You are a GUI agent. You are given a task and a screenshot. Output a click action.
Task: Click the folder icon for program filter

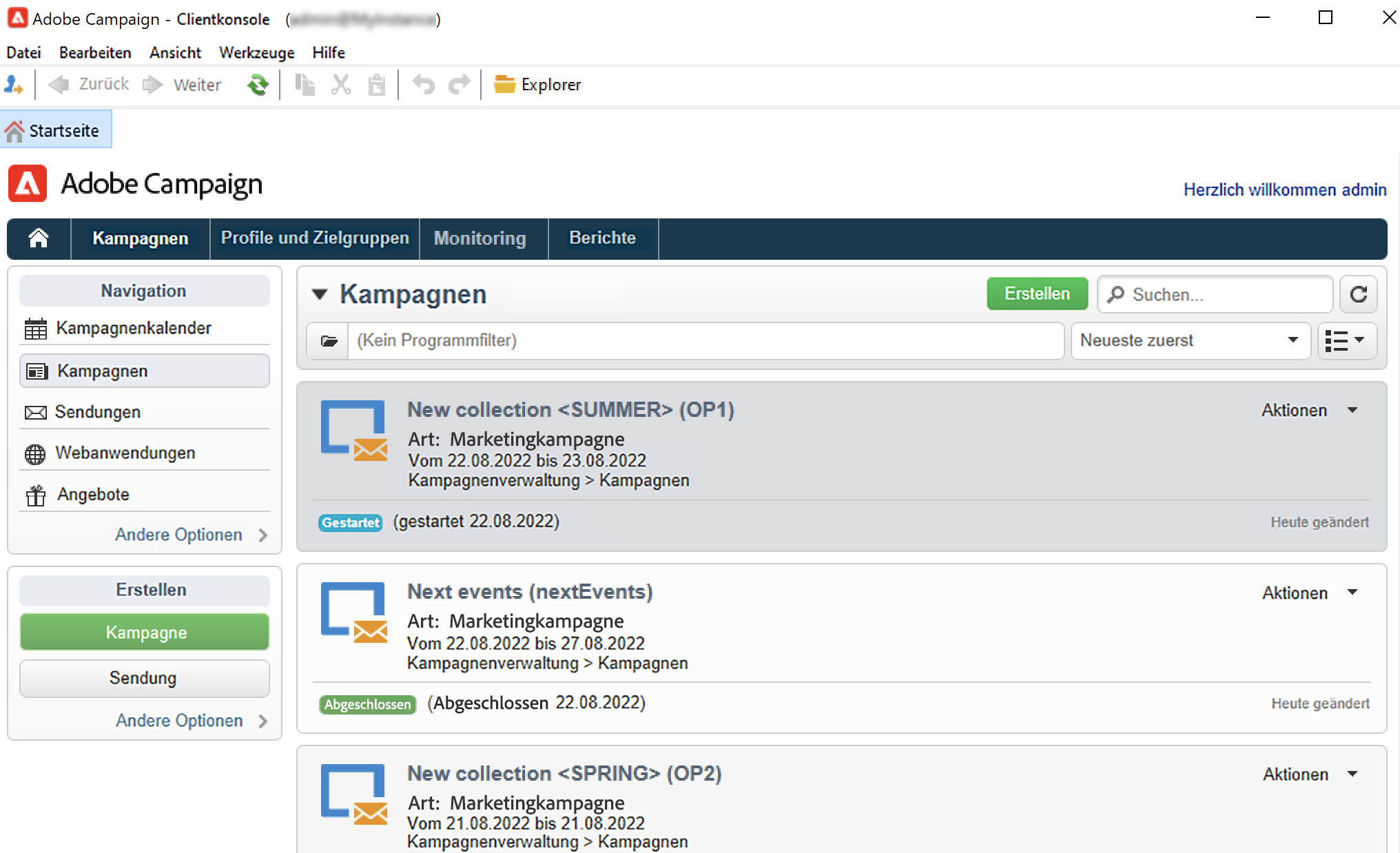(329, 340)
